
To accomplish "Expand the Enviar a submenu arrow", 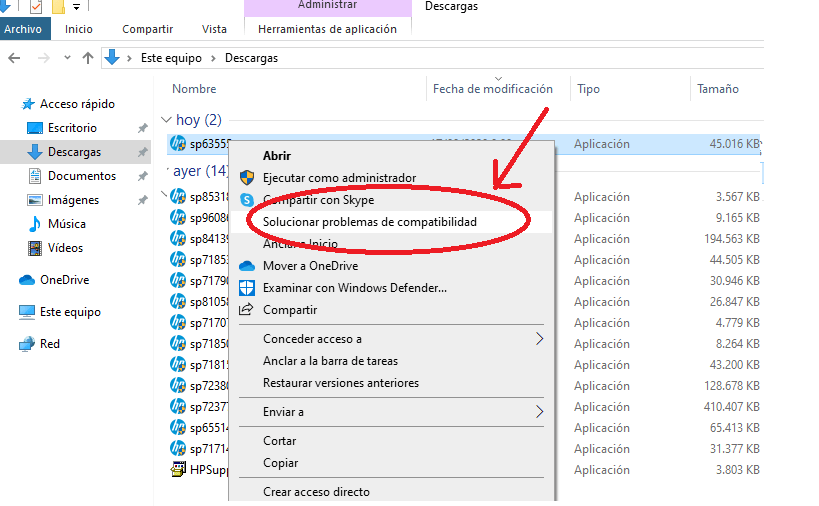I will point(540,411).
